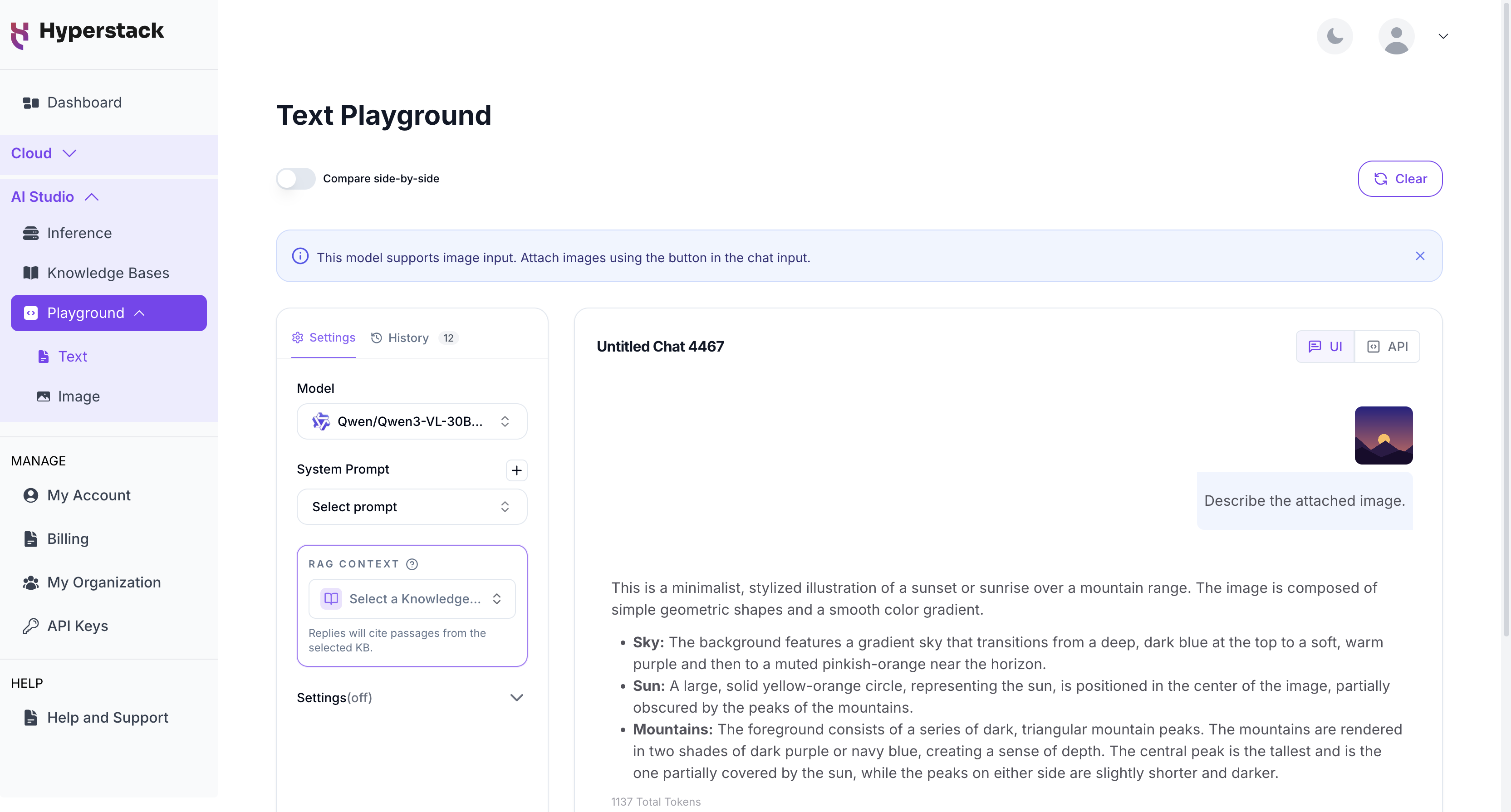Click the Dashboard grid icon
Viewport: 1511px width, 812px height.
[x=30, y=103]
